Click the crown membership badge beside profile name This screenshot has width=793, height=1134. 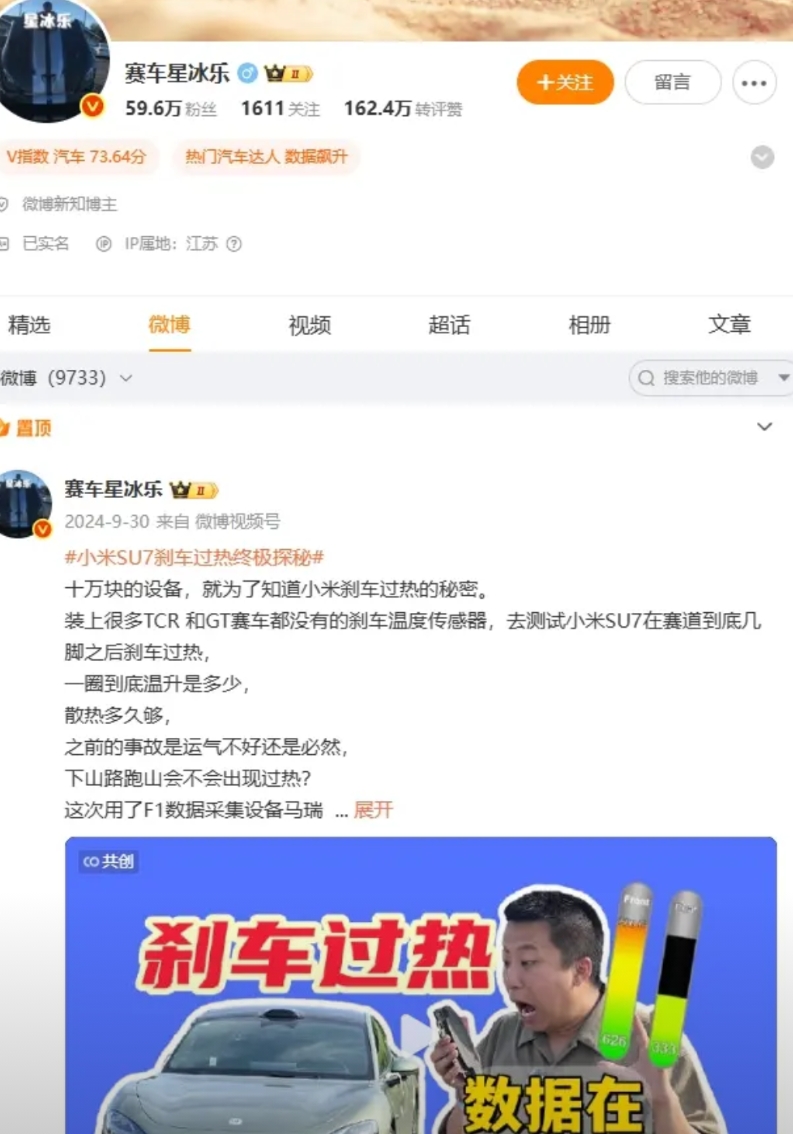[x=287, y=74]
